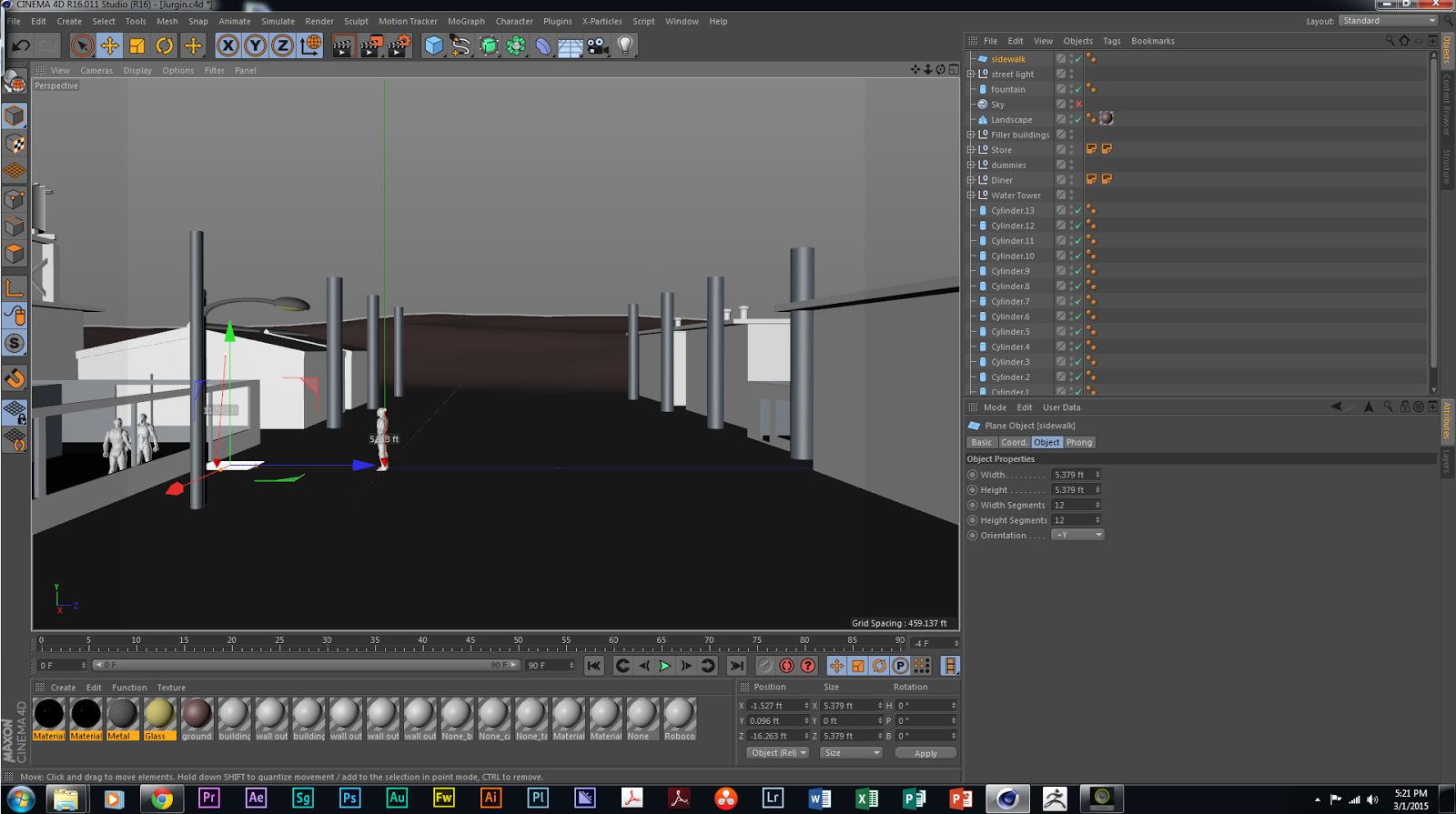This screenshot has height=814, width=1456.
Task: Activate the Rotate tool in the top toolbar
Action: 165,45
